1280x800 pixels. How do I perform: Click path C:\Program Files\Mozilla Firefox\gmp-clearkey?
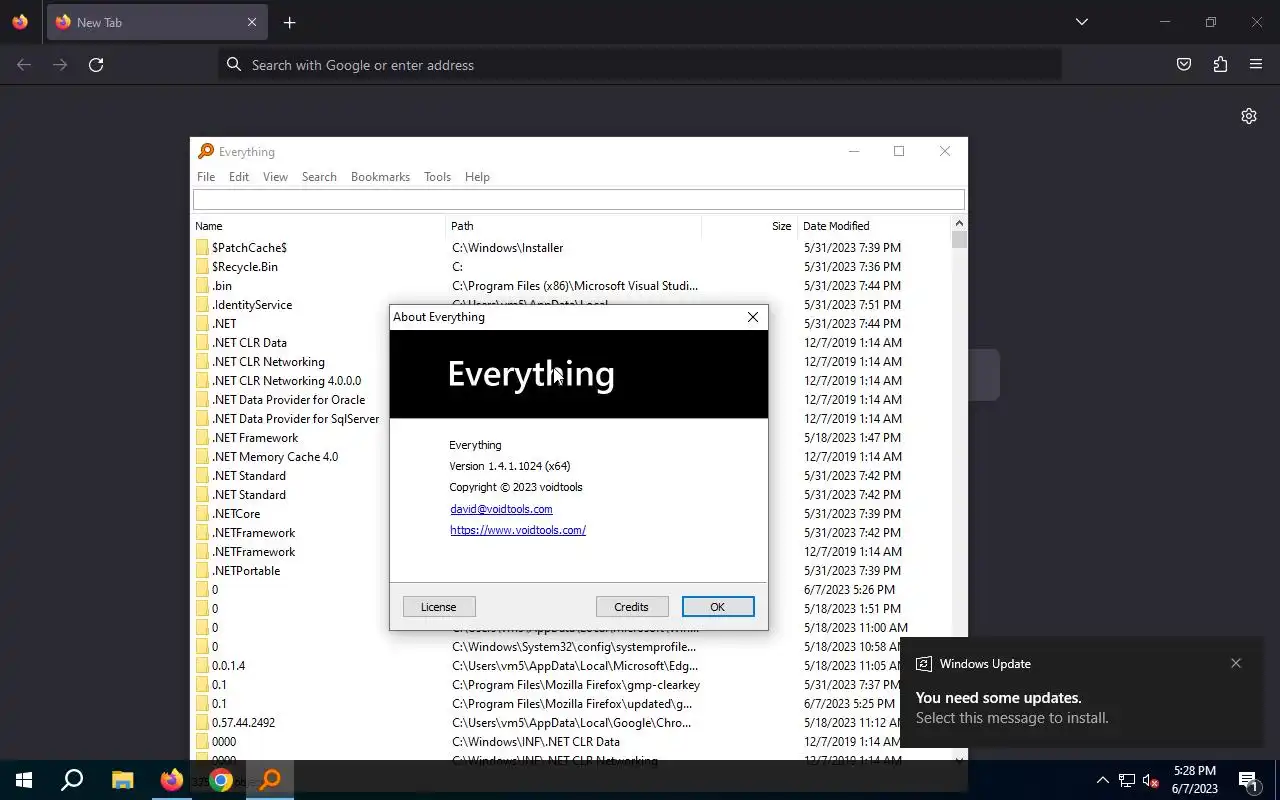(576, 685)
